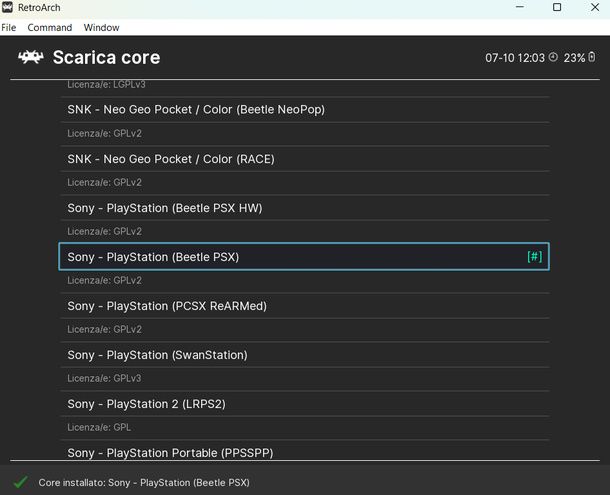Select SNK Neo Geo Pocket Beetle NeoPop core
This screenshot has width=610, height=495.
tap(305, 110)
